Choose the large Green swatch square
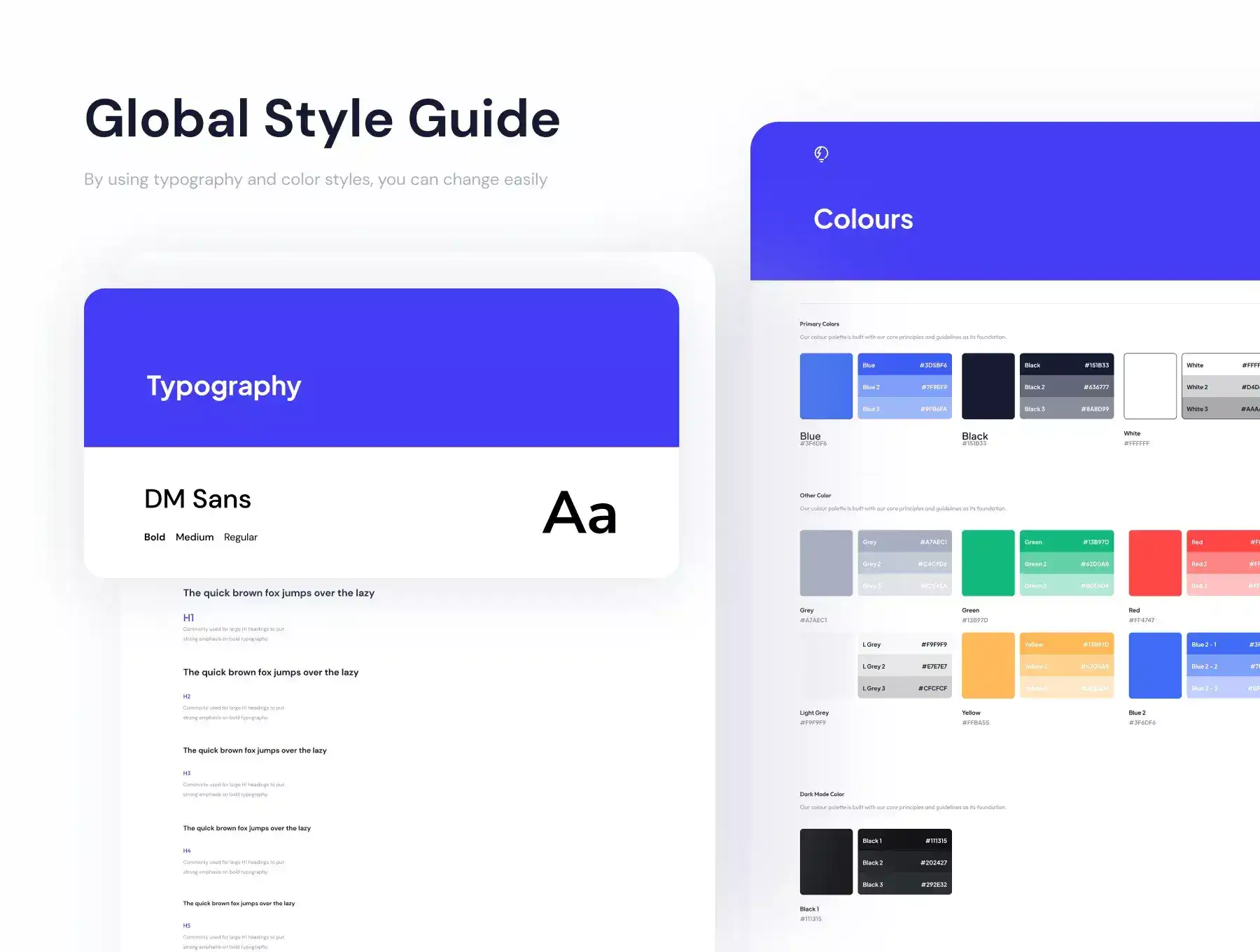The image size is (1260, 952). pos(988,563)
